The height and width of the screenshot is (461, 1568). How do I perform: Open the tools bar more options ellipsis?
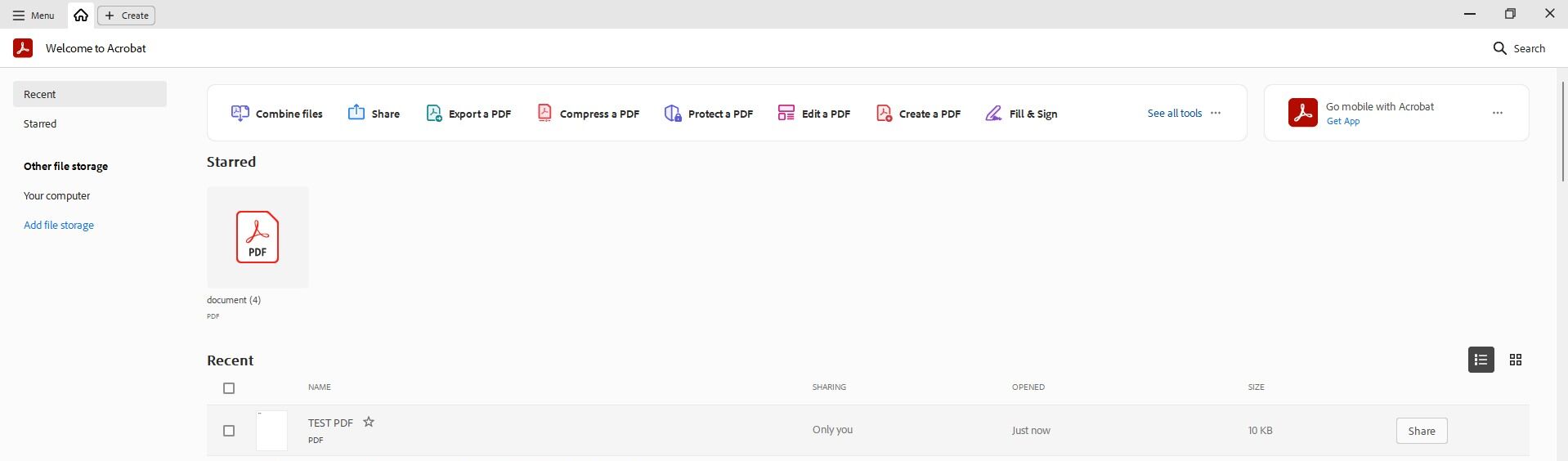[1216, 113]
